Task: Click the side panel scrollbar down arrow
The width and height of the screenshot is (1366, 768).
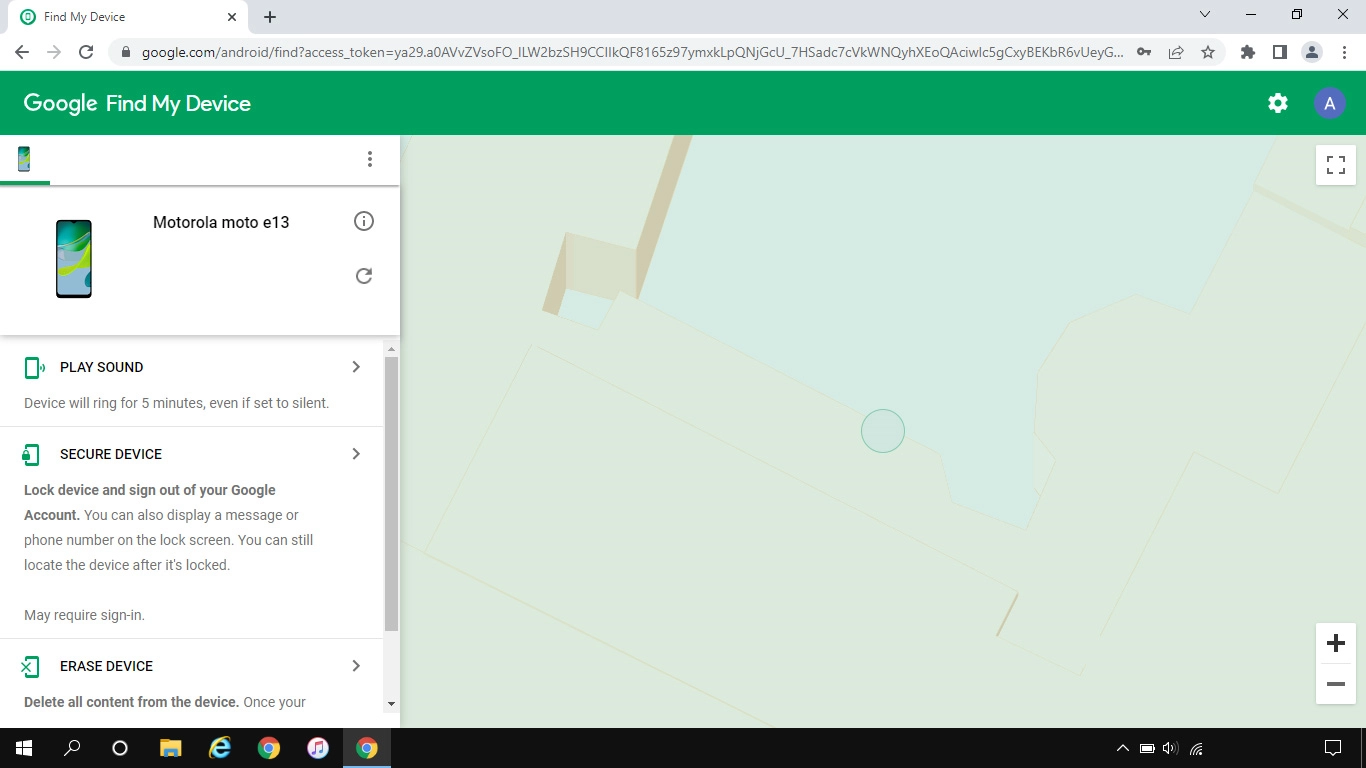Action: point(391,704)
